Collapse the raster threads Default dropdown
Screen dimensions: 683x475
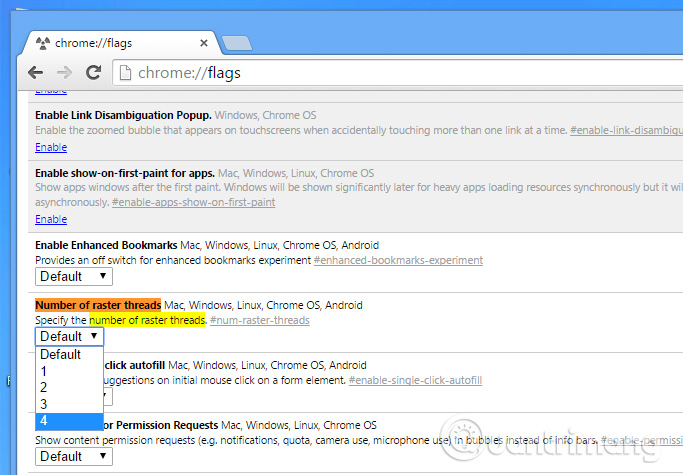(69, 336)
